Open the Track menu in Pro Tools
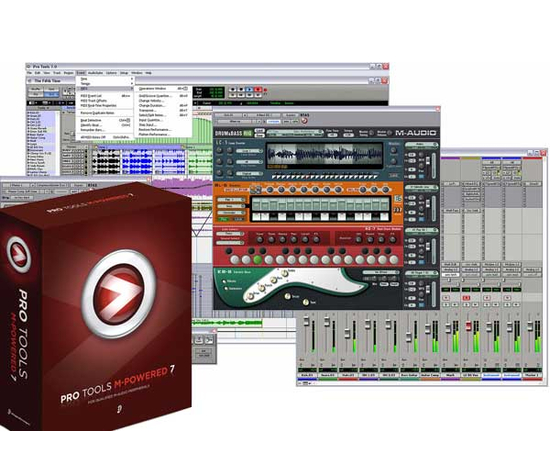550x450 pixels. click(57, 73)
